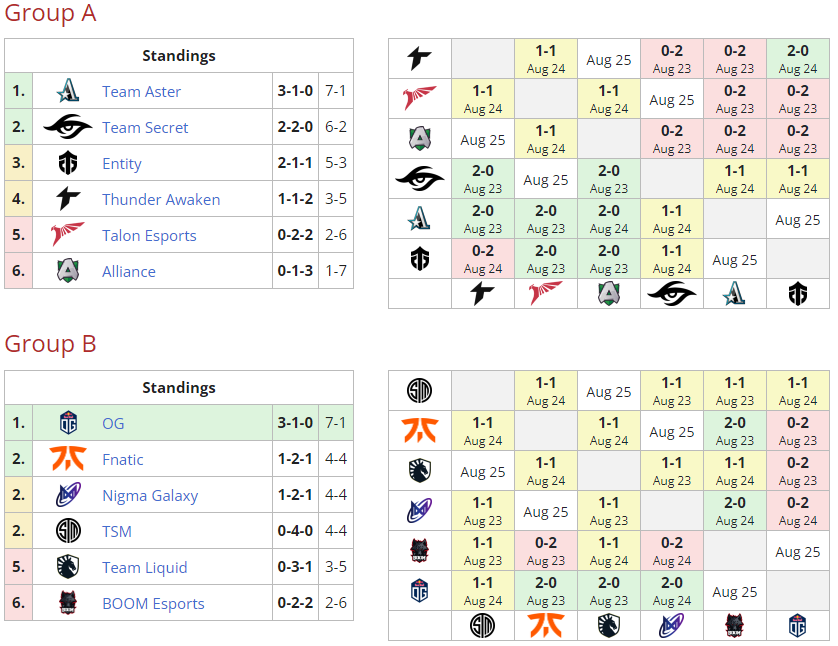
Task: Go to the Talon Esports page link
Action: click(x=149, y=235)
